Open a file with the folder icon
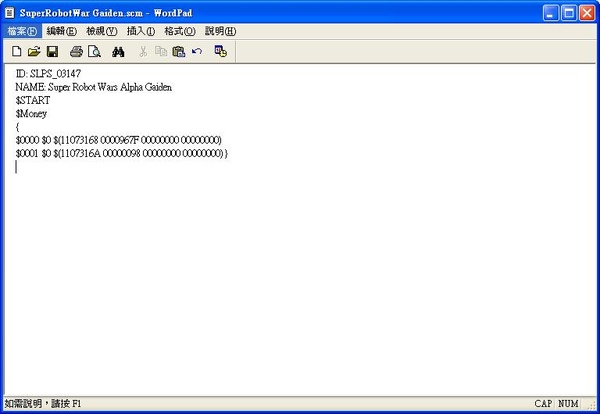The width and height of the screenshot is (600, 414). click(34, 51)
